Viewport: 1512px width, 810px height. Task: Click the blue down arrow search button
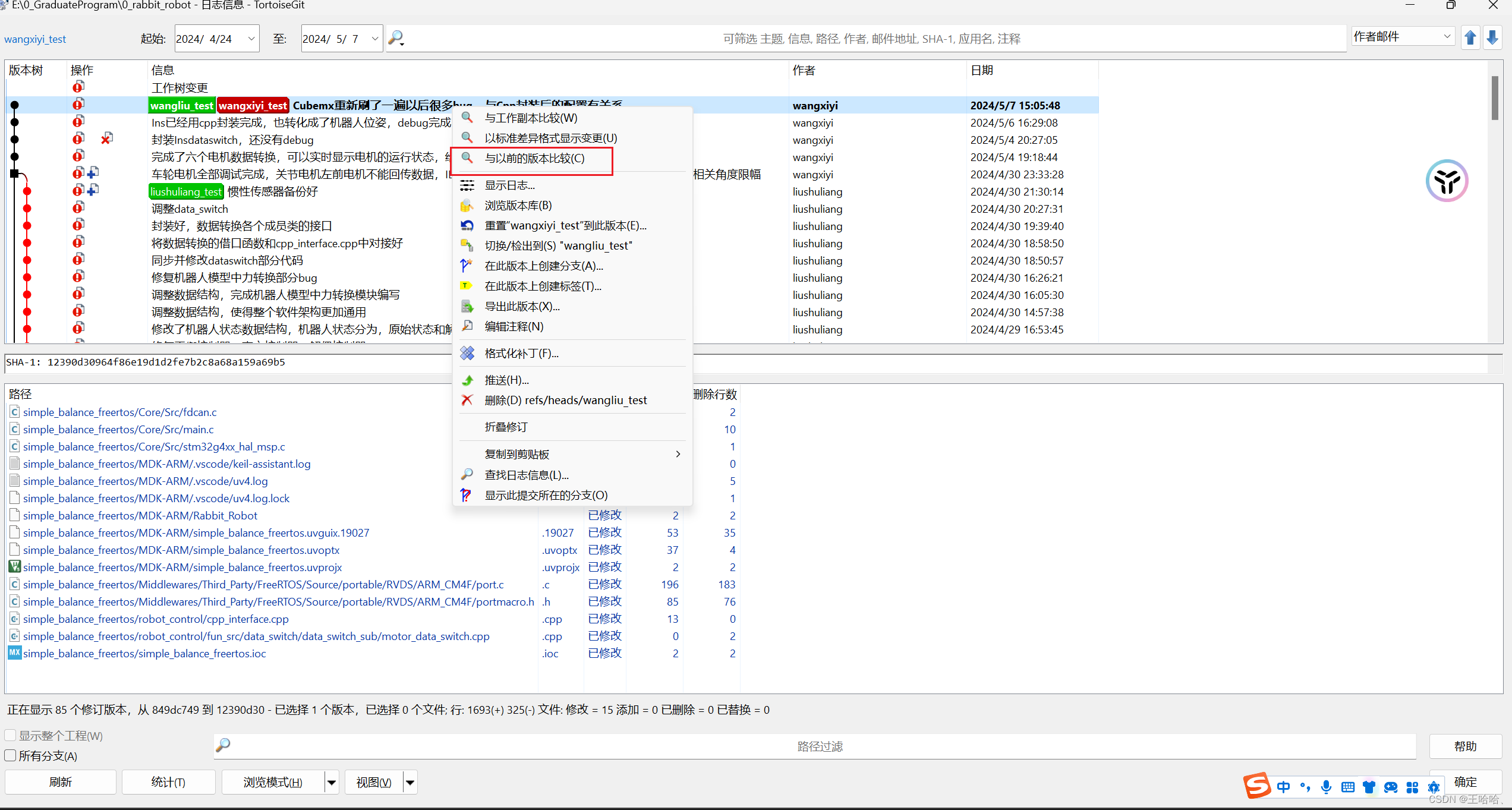(1492, 38)
